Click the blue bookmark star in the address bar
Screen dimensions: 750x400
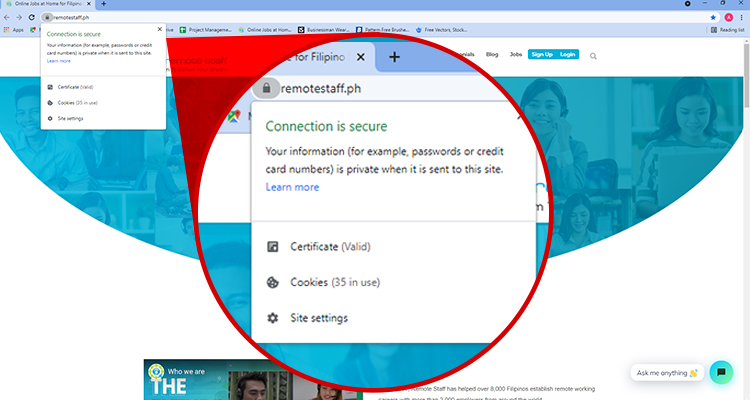click(x=713, y=17)
